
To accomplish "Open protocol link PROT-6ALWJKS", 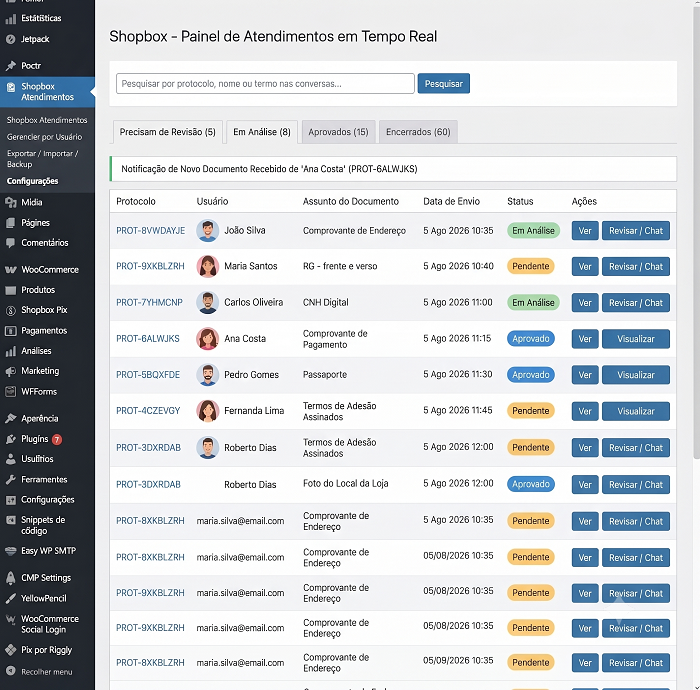I will point(148,339).
